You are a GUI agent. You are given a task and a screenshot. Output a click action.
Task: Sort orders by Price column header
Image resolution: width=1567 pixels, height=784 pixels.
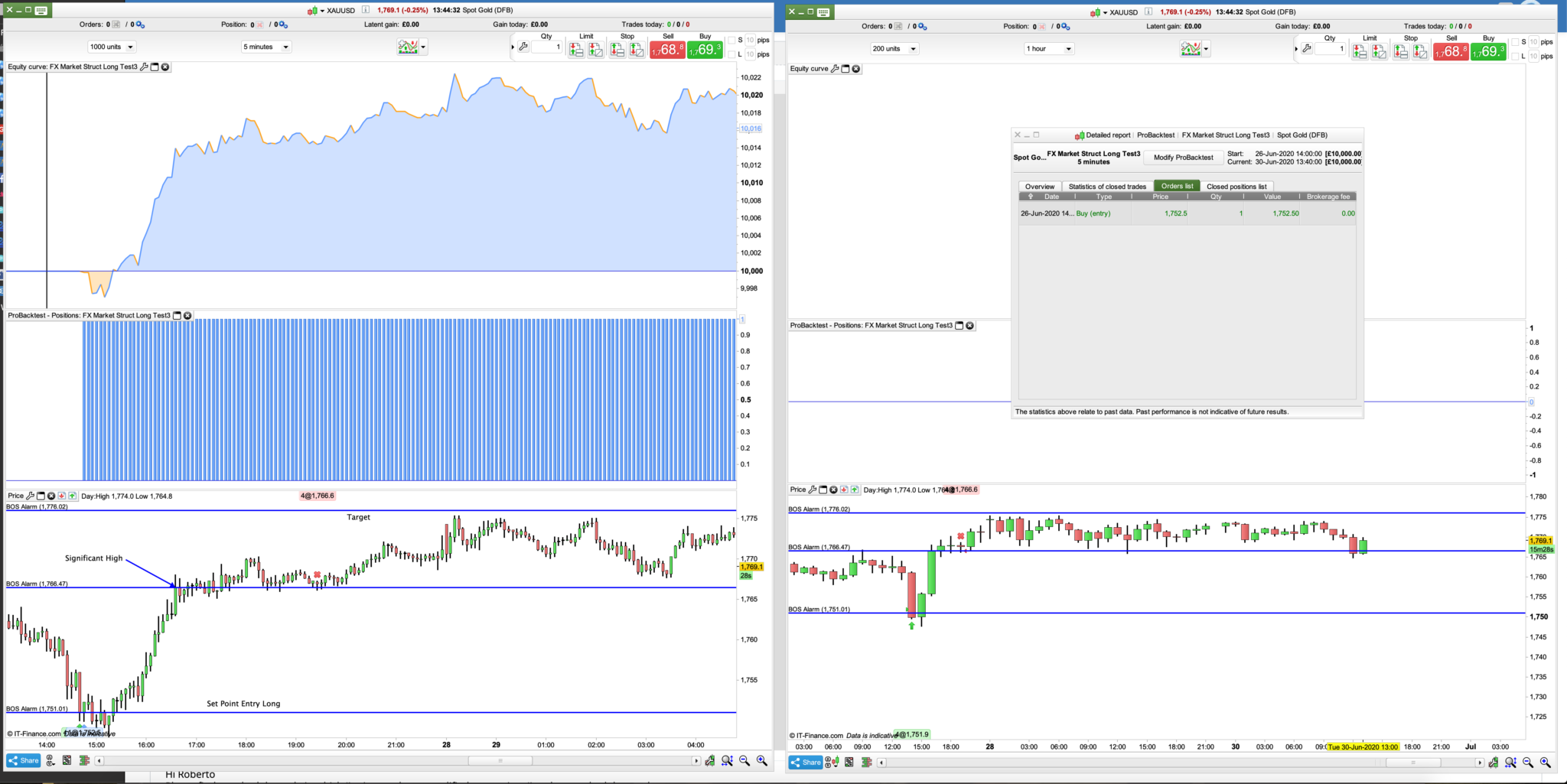(x=1161, y=197)
